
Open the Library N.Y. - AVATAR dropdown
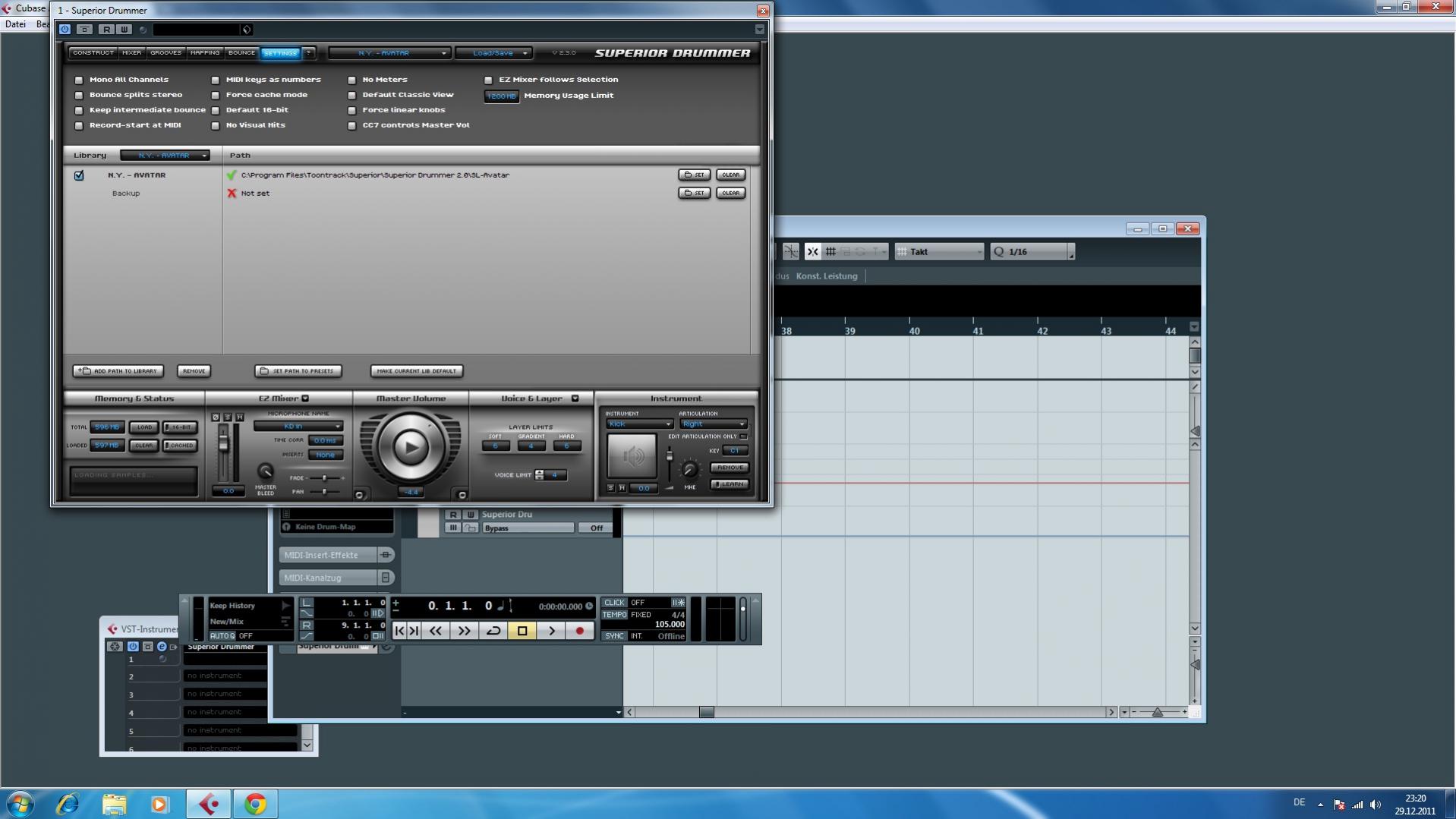165,155
